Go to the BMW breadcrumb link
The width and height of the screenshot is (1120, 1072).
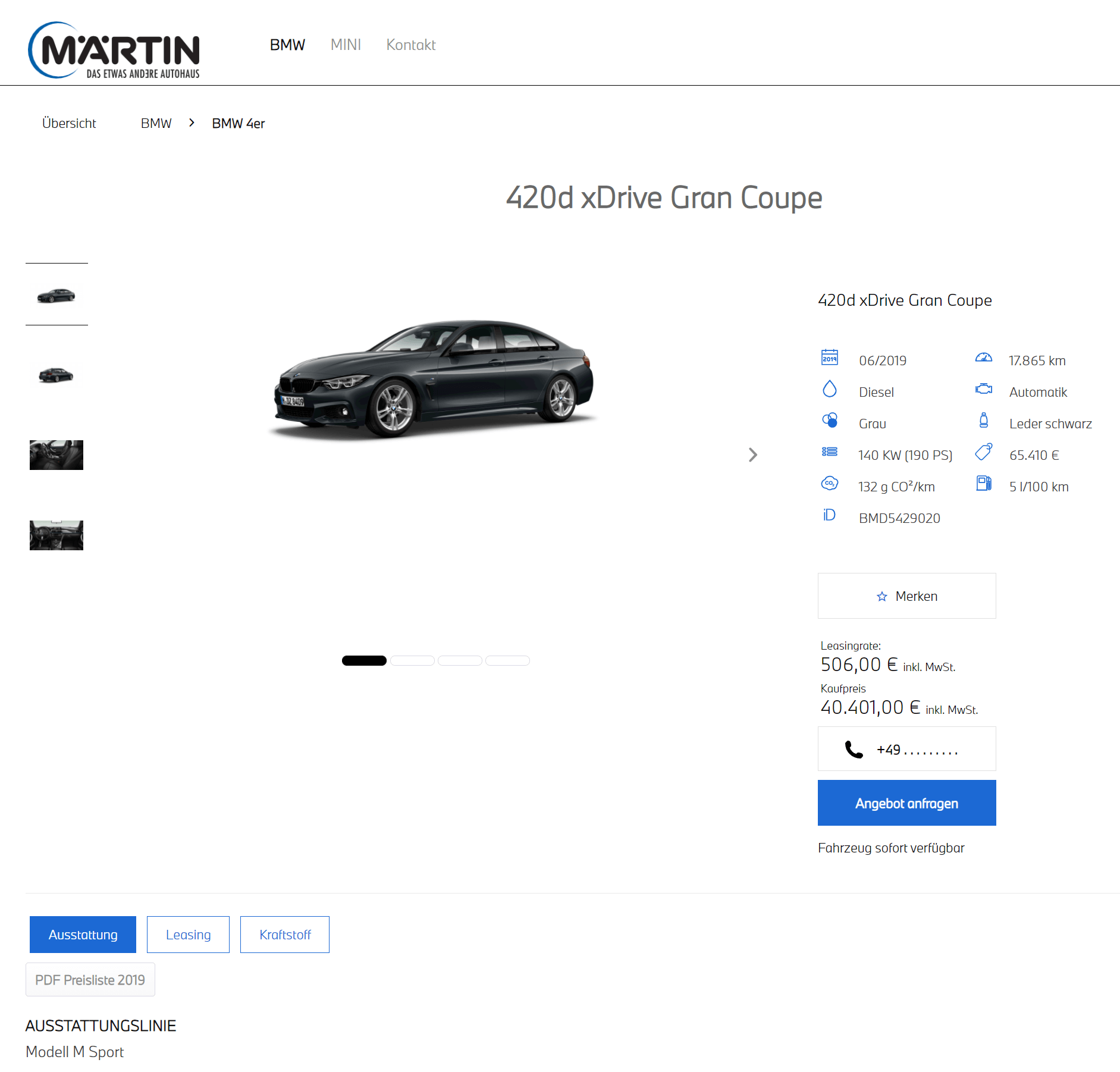pos(156,123)
